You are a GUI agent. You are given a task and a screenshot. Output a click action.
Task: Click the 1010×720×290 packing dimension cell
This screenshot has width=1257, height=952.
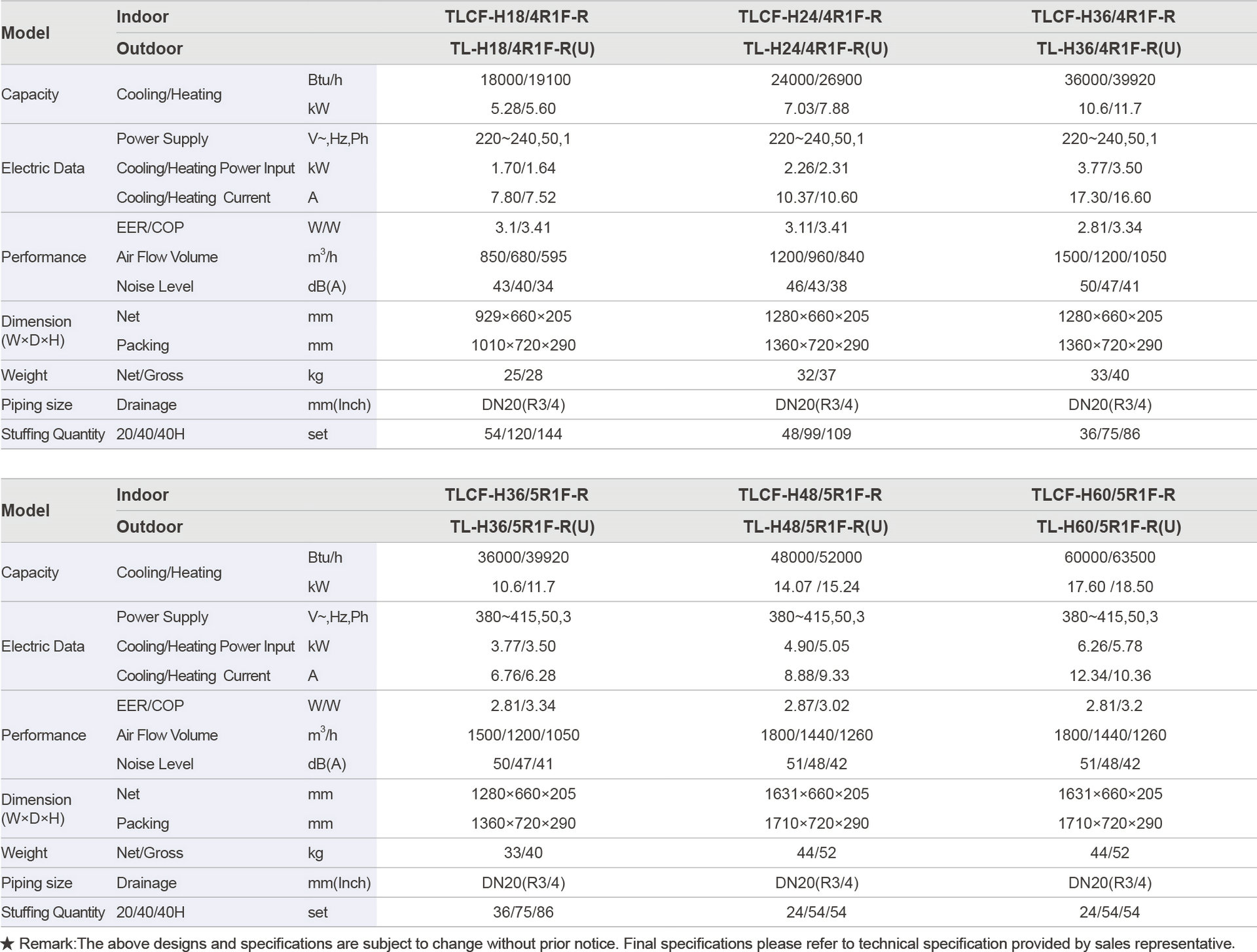[x=523, y=346]
